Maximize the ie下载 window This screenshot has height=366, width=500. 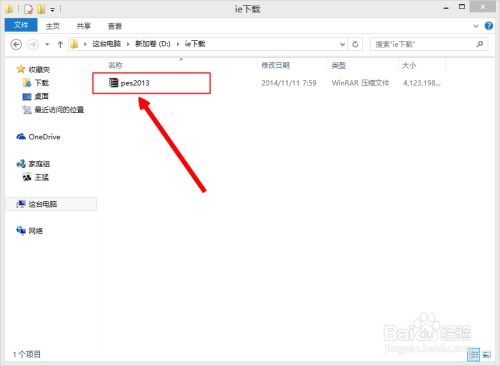[462, 7]
